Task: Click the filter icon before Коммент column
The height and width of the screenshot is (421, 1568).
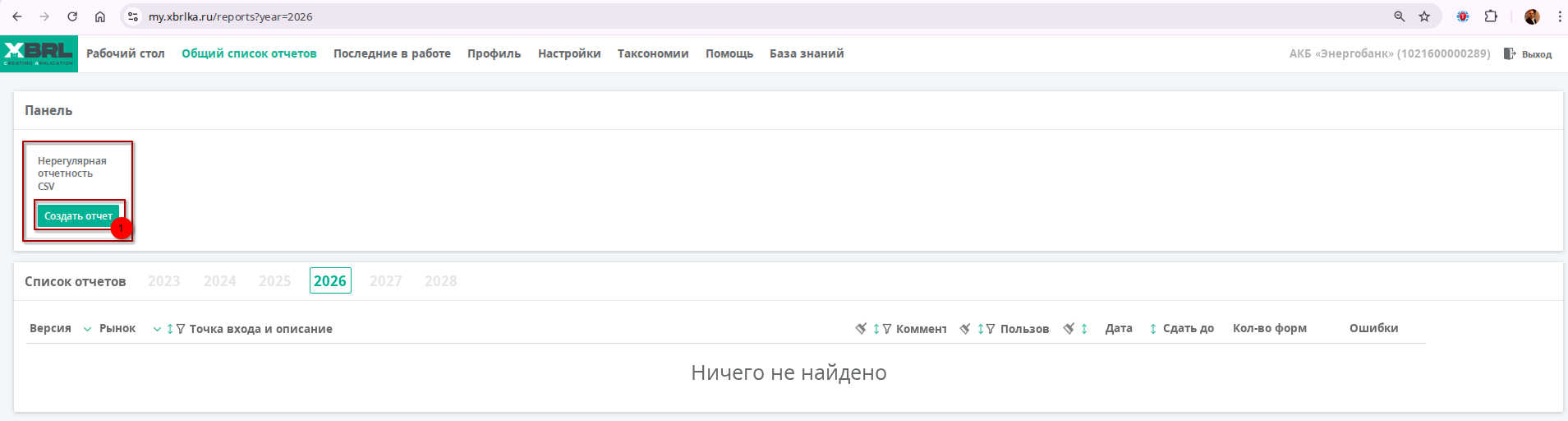Action: (x=887, y=329)
